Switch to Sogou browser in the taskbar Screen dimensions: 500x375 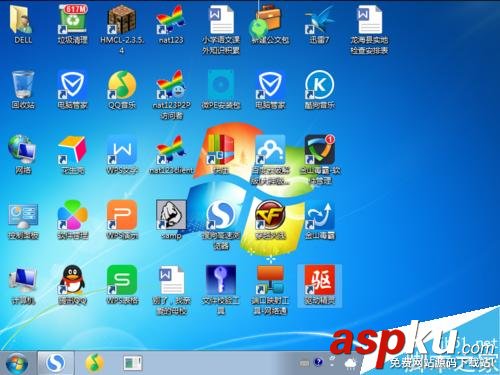[55, 363]
